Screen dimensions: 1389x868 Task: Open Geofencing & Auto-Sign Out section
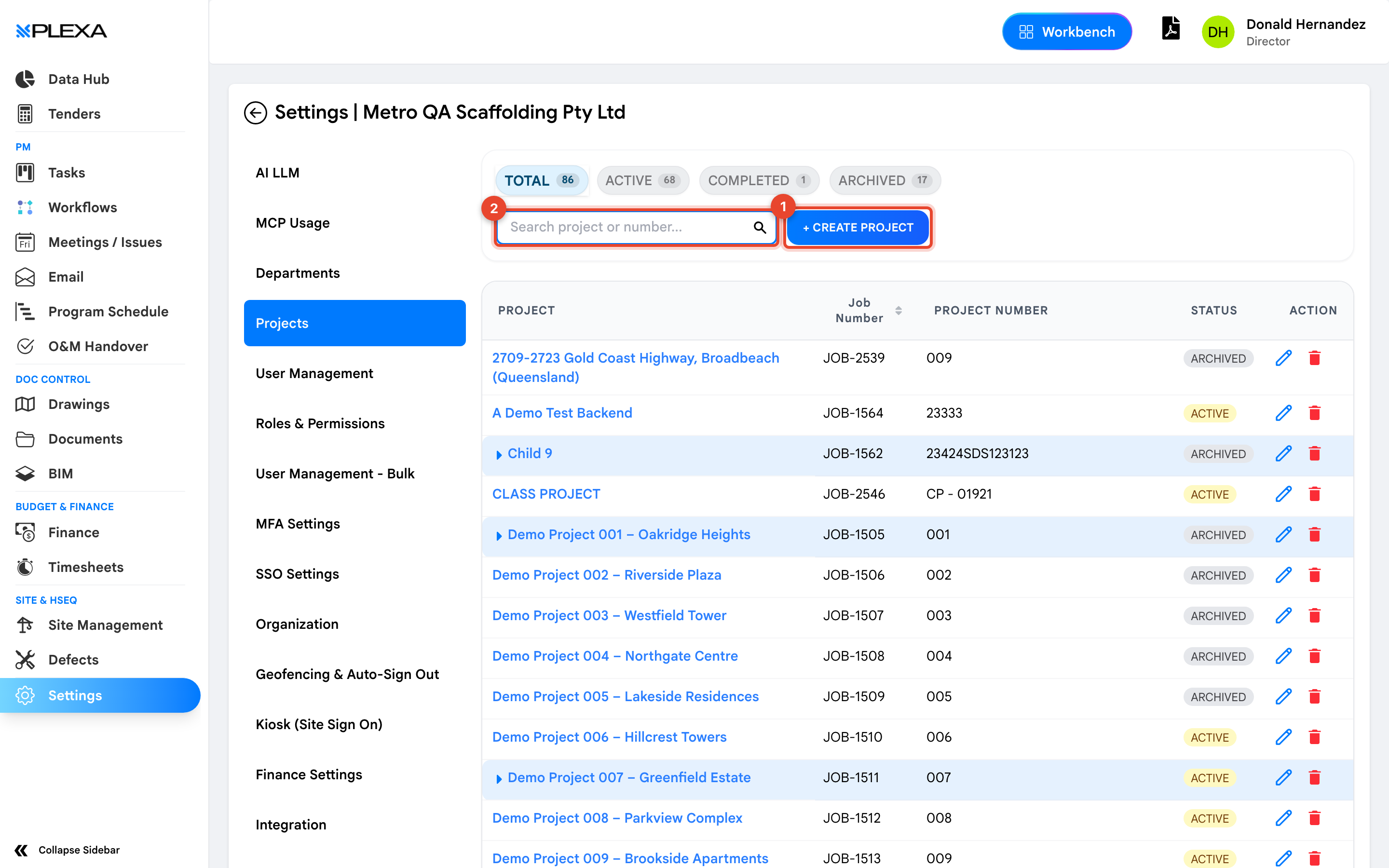pyautogui.click(x=354, y=674)
